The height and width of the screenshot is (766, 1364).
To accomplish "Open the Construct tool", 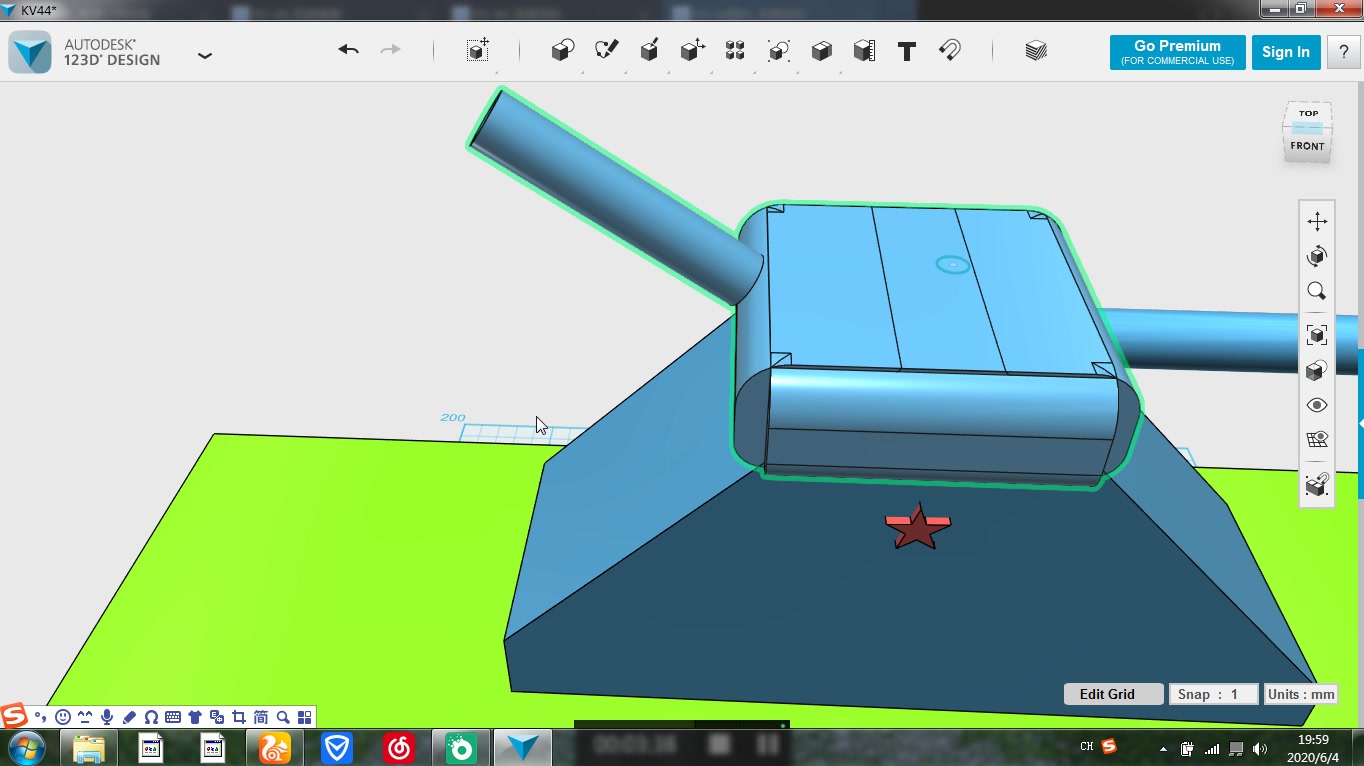I will tap(649, 51).
